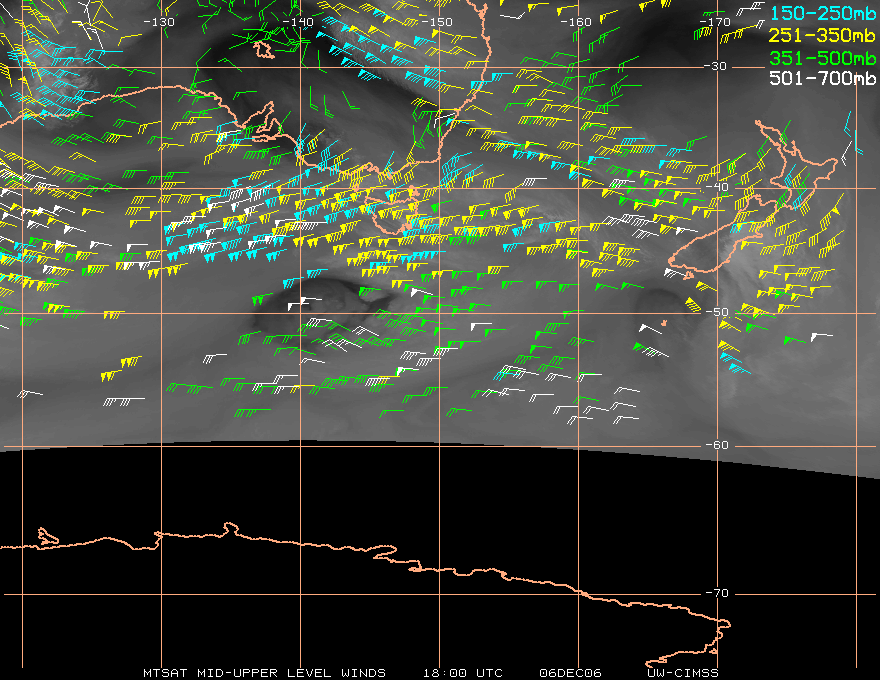Select the -140 longitude label

pyautogui.click(x=297, y=22)
